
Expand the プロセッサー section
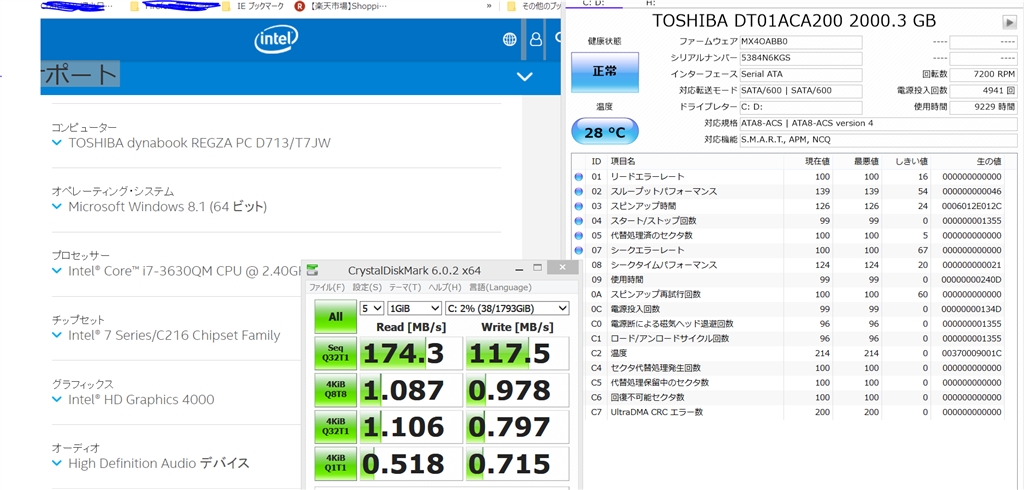coord(57,271)
